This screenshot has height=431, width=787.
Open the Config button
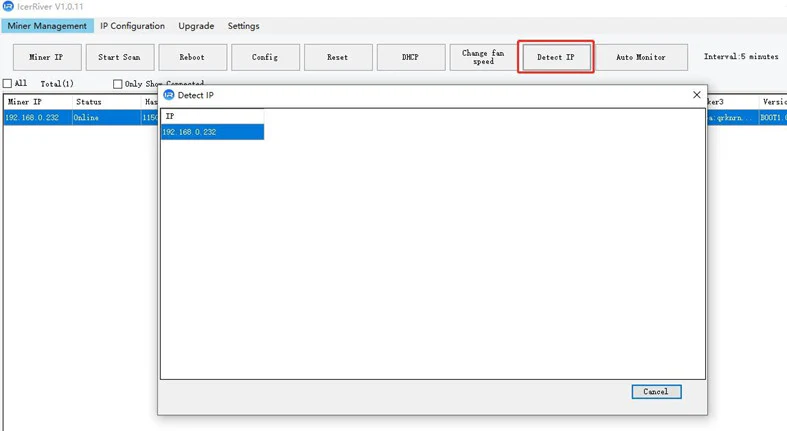click(265, 57)
